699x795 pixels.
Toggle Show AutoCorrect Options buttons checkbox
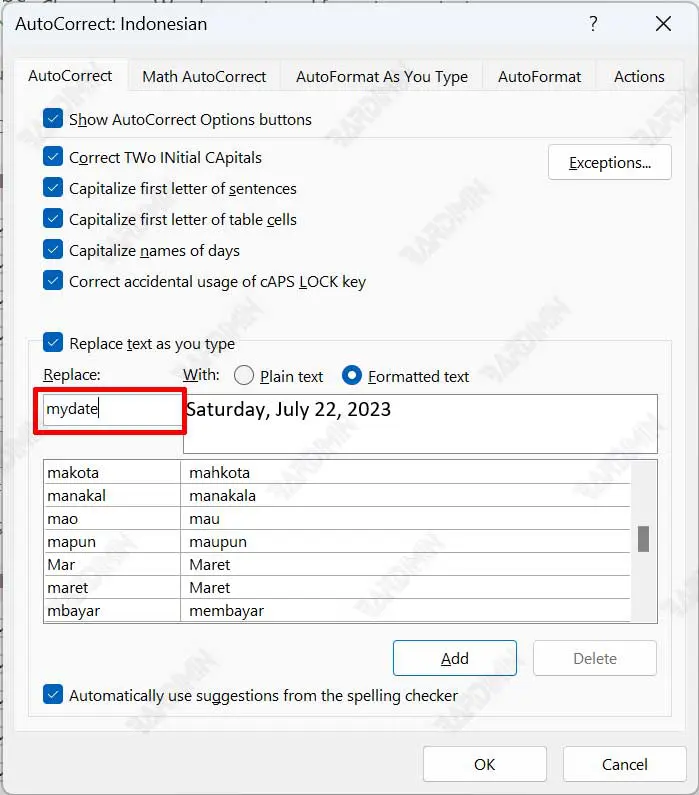[53, 119]
